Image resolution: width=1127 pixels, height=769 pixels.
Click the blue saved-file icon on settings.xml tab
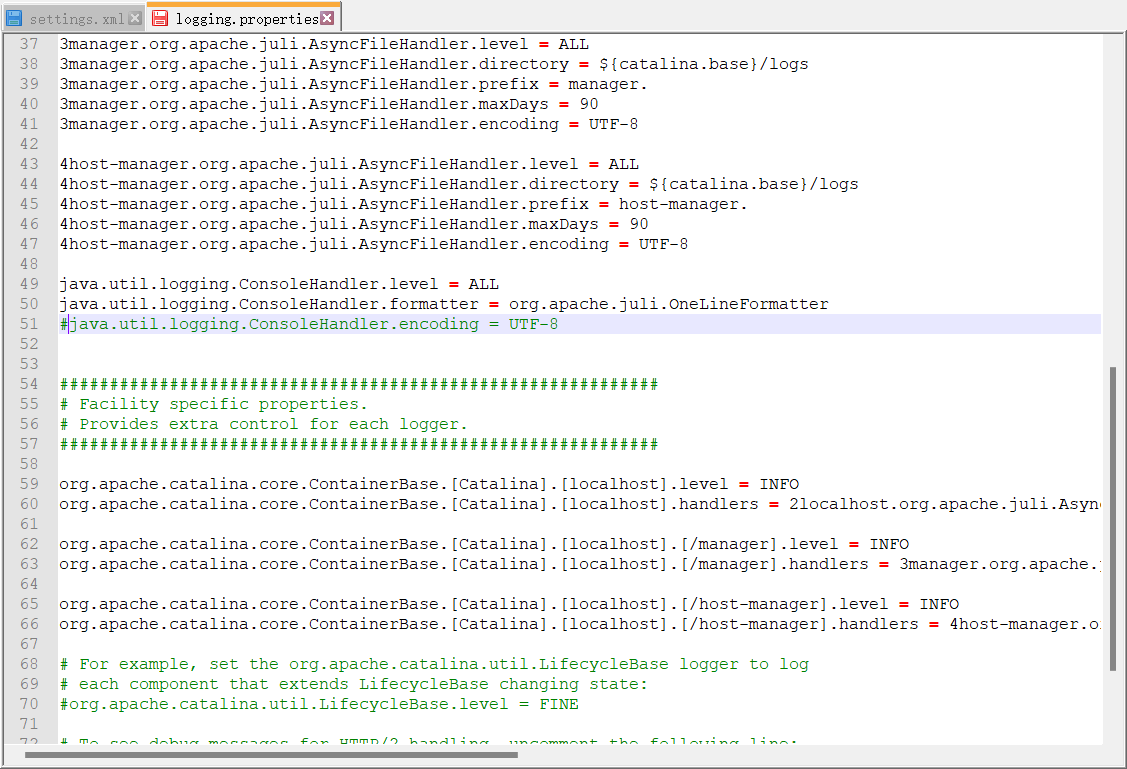point(14,17)
